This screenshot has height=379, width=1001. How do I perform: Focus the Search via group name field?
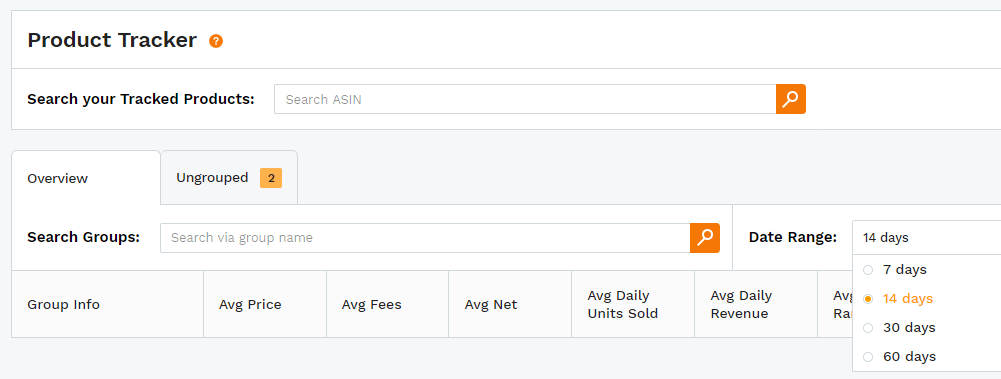point(425,238)
